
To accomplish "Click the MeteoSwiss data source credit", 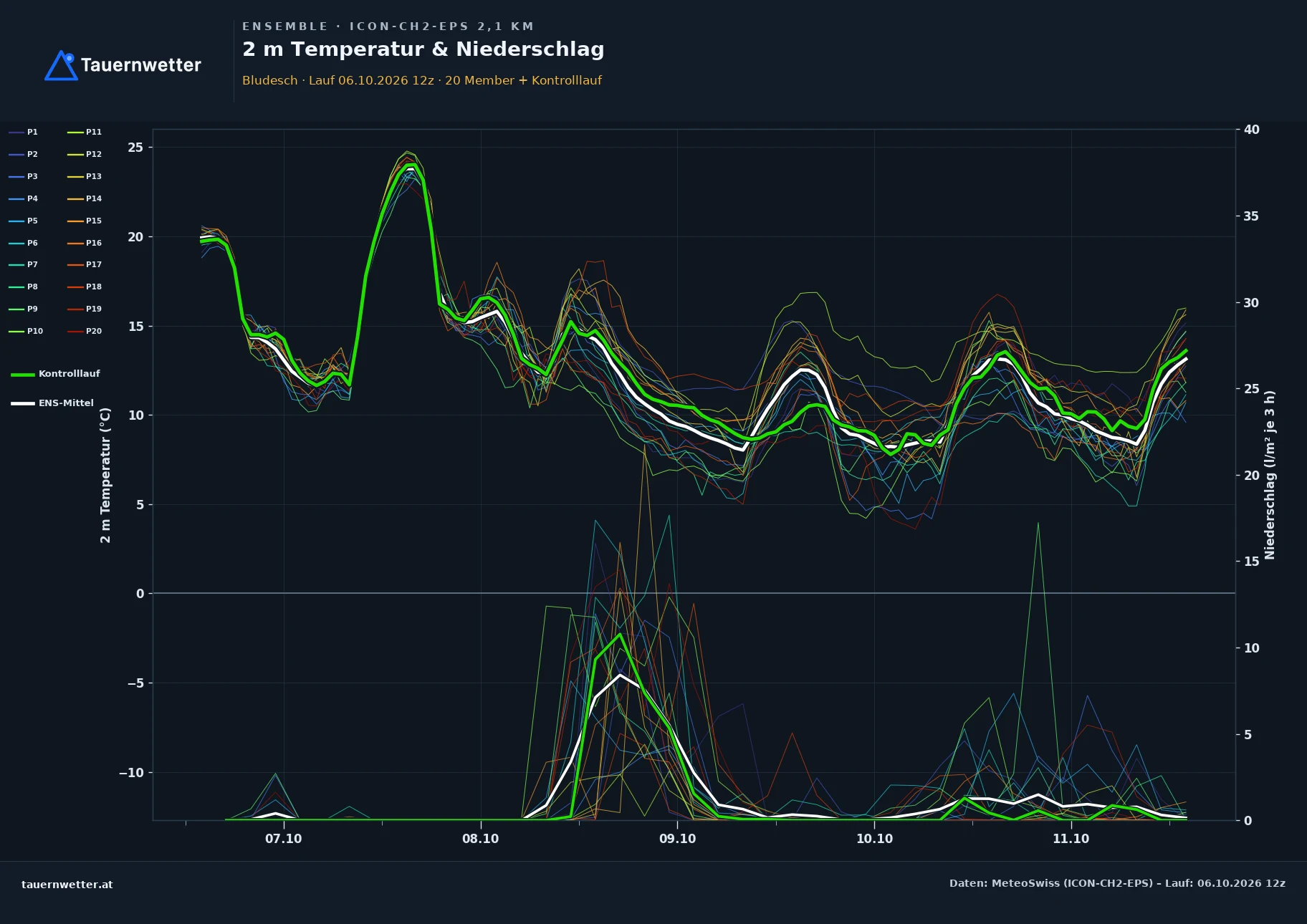I will (x=1117, y=883).
